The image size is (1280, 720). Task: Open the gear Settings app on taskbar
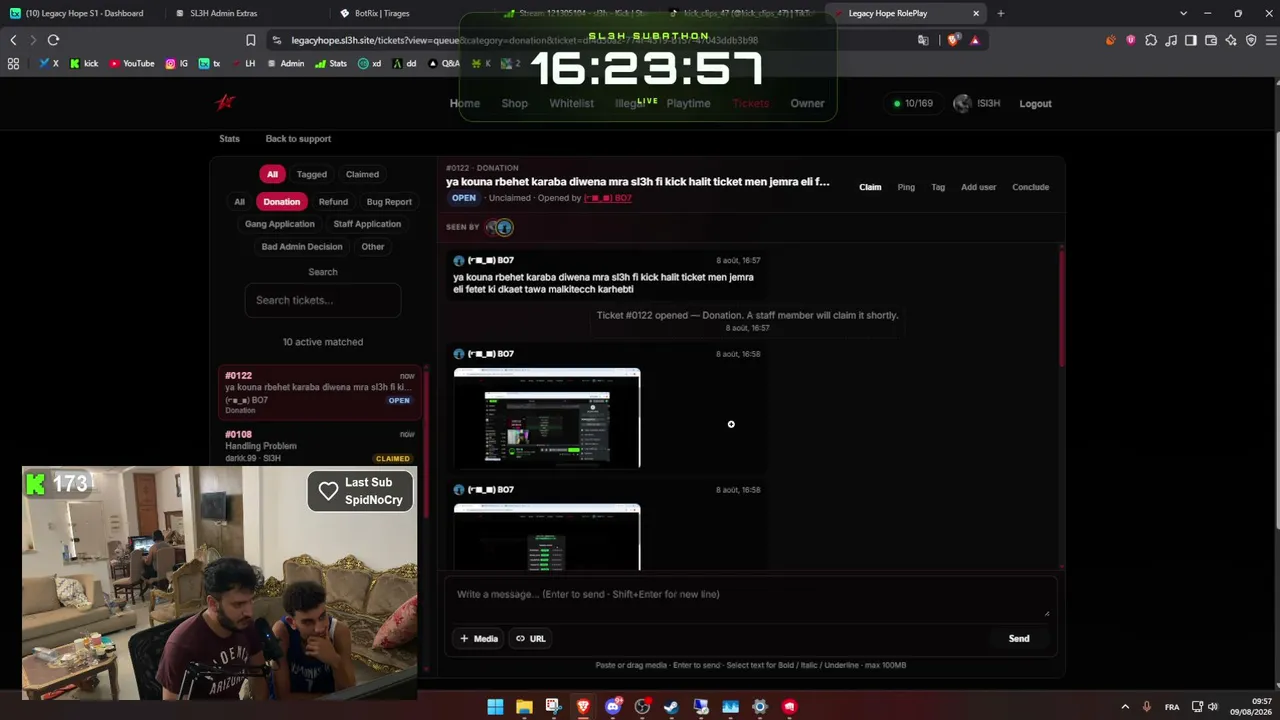(760, 707)
